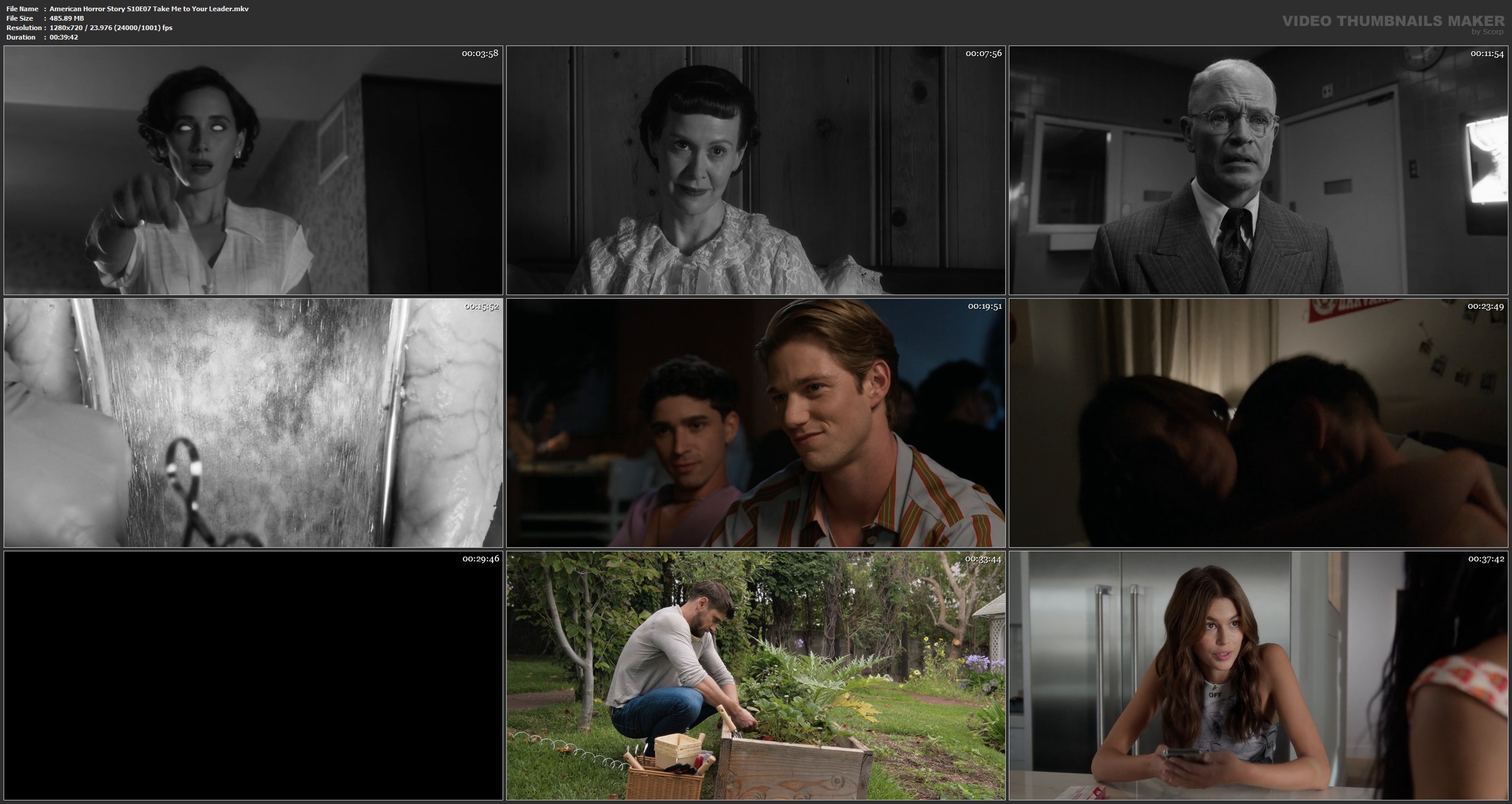Click the all-black frame thumbnail

253,675
